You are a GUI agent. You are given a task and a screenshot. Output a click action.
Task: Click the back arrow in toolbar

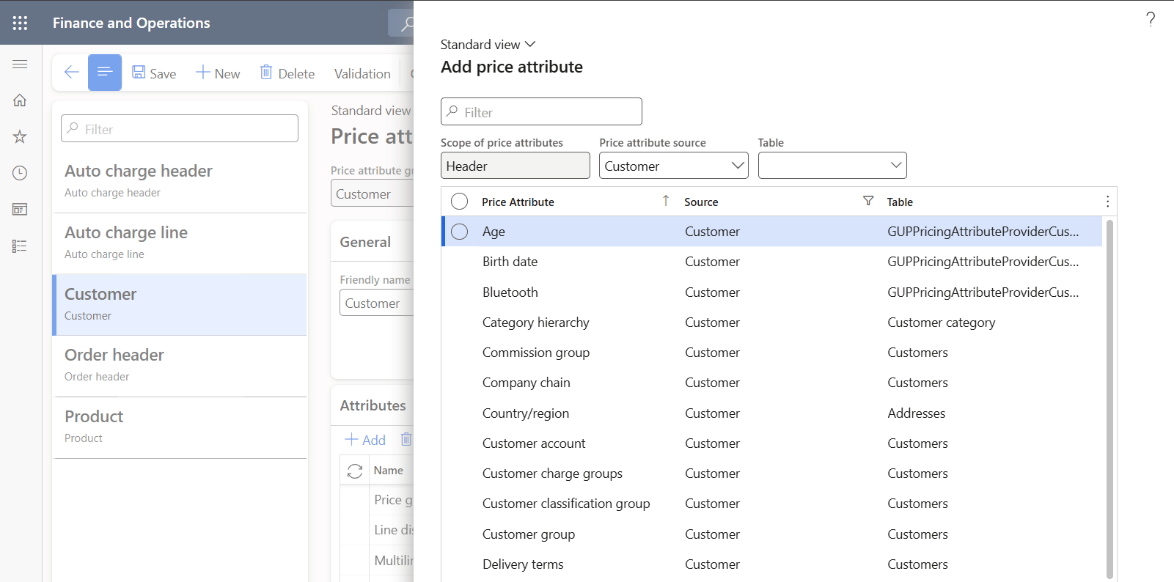pos(71,73)
